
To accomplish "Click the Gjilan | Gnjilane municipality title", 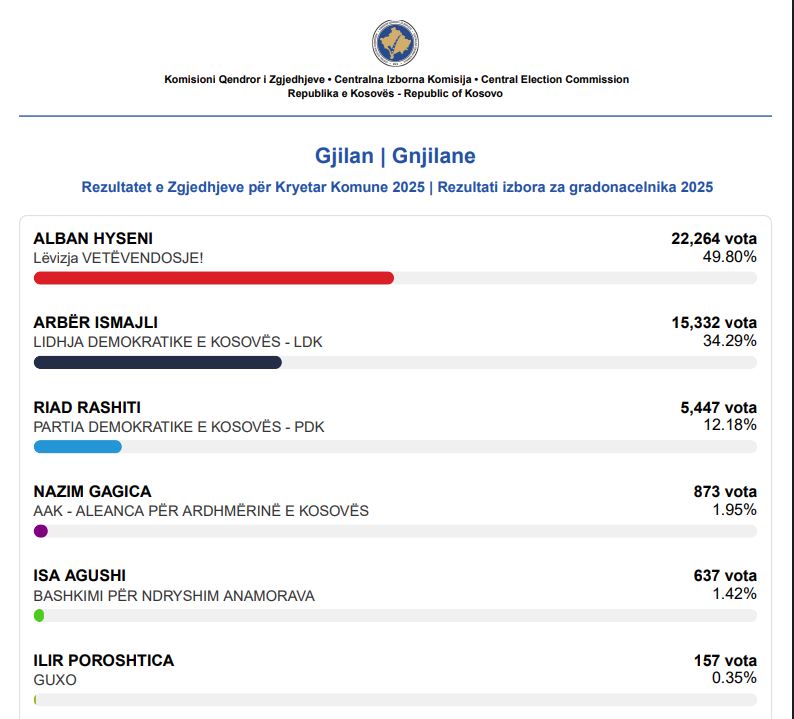I will pos(395,156).
